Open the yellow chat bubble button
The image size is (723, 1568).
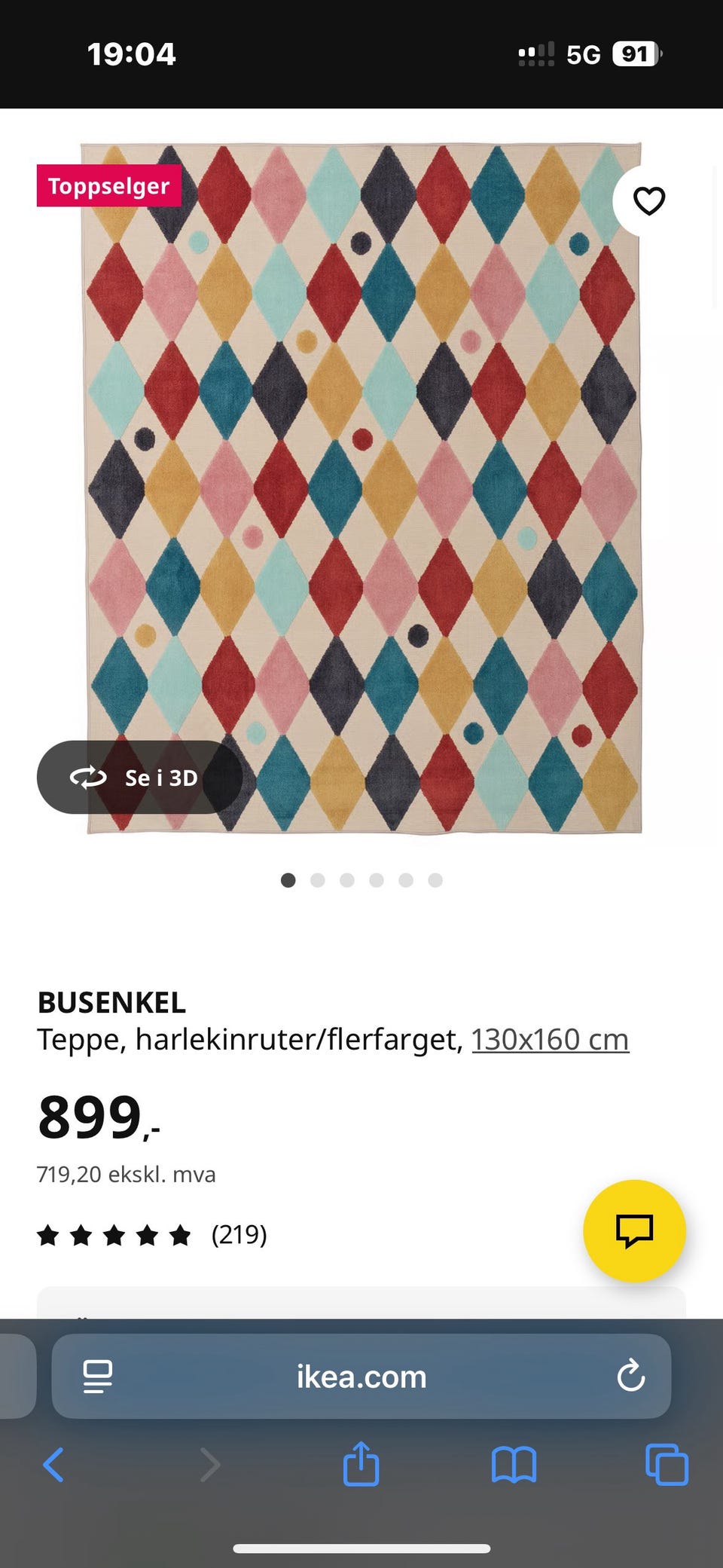[634, 1230]
